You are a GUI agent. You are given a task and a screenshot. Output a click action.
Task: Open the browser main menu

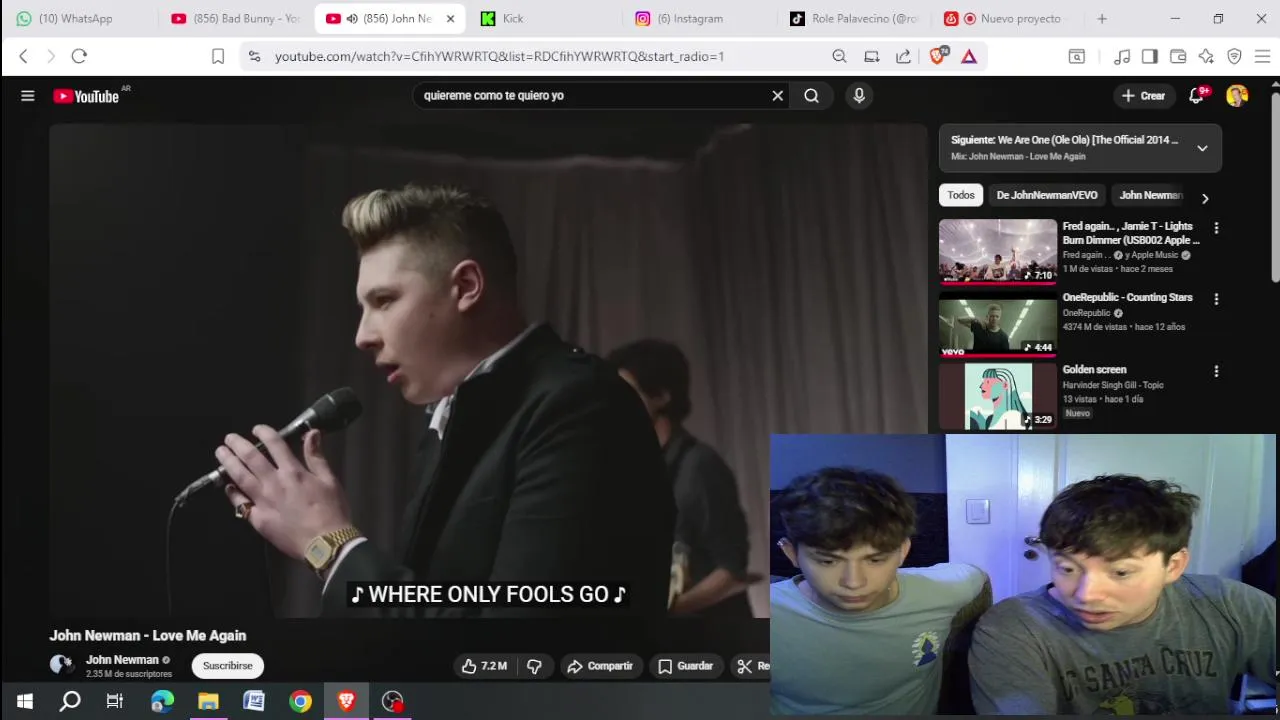pyautogui.click(x=1262, y=56)
